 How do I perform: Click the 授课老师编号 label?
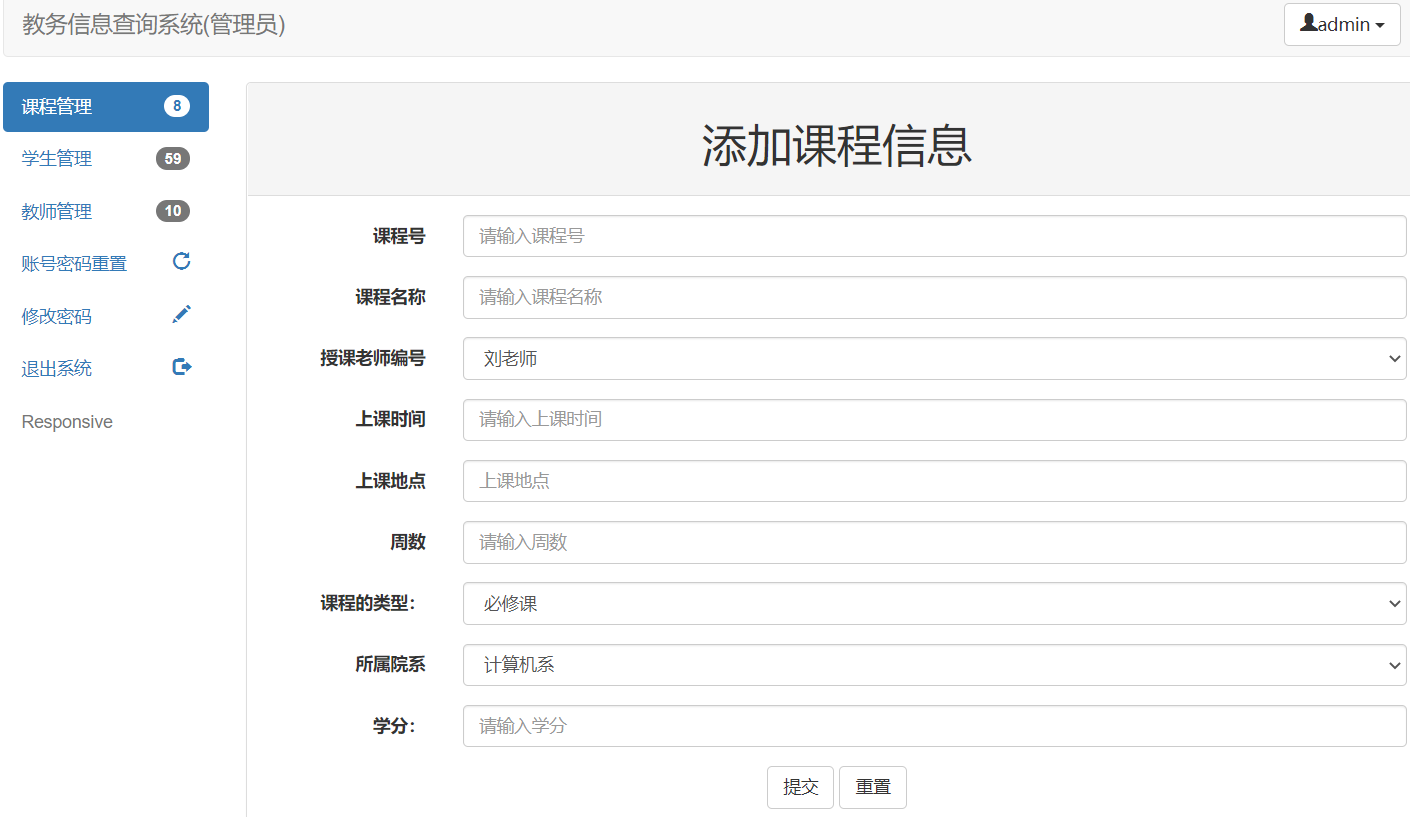point(373,358)
